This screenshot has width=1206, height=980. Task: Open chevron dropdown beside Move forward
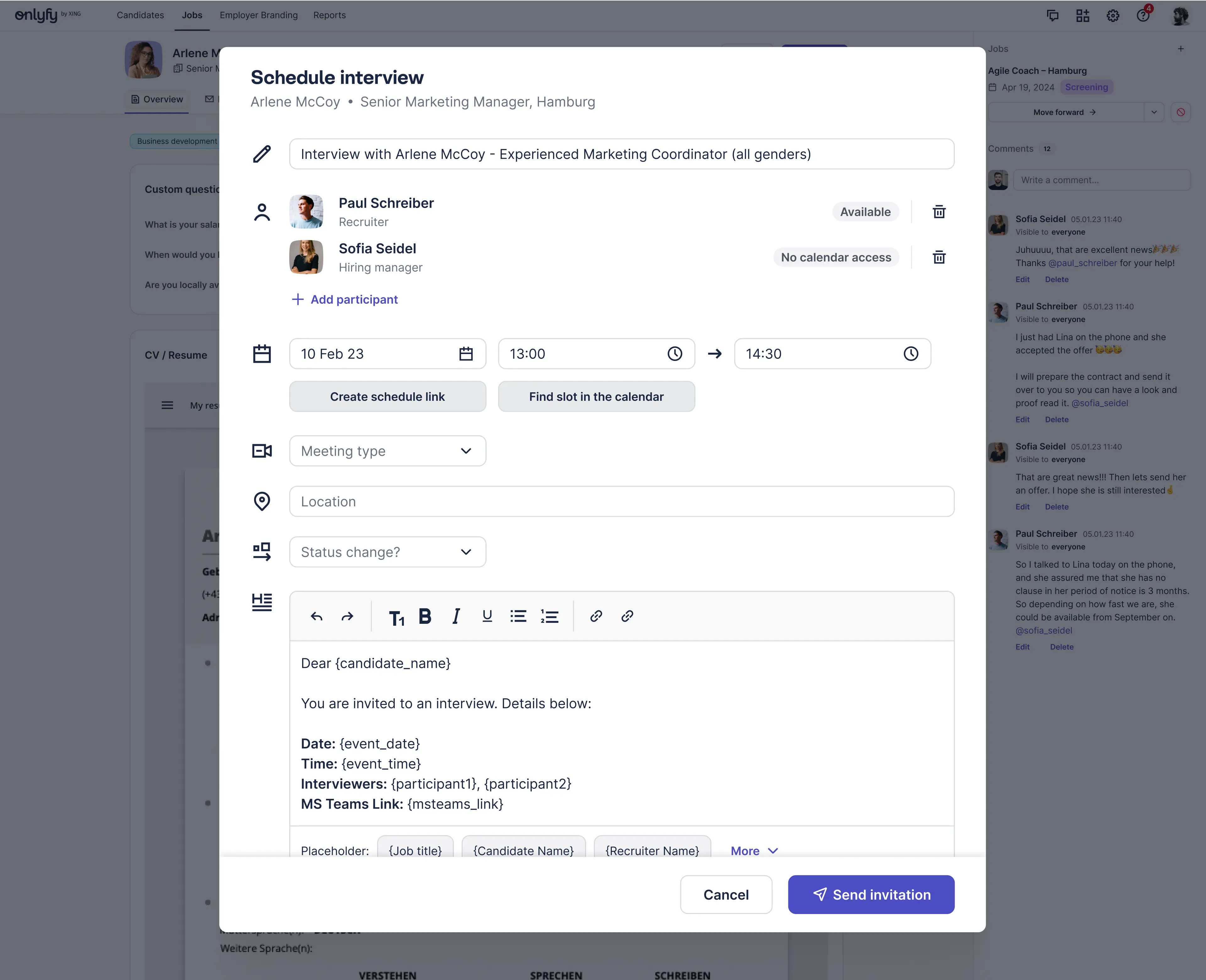1154,112
